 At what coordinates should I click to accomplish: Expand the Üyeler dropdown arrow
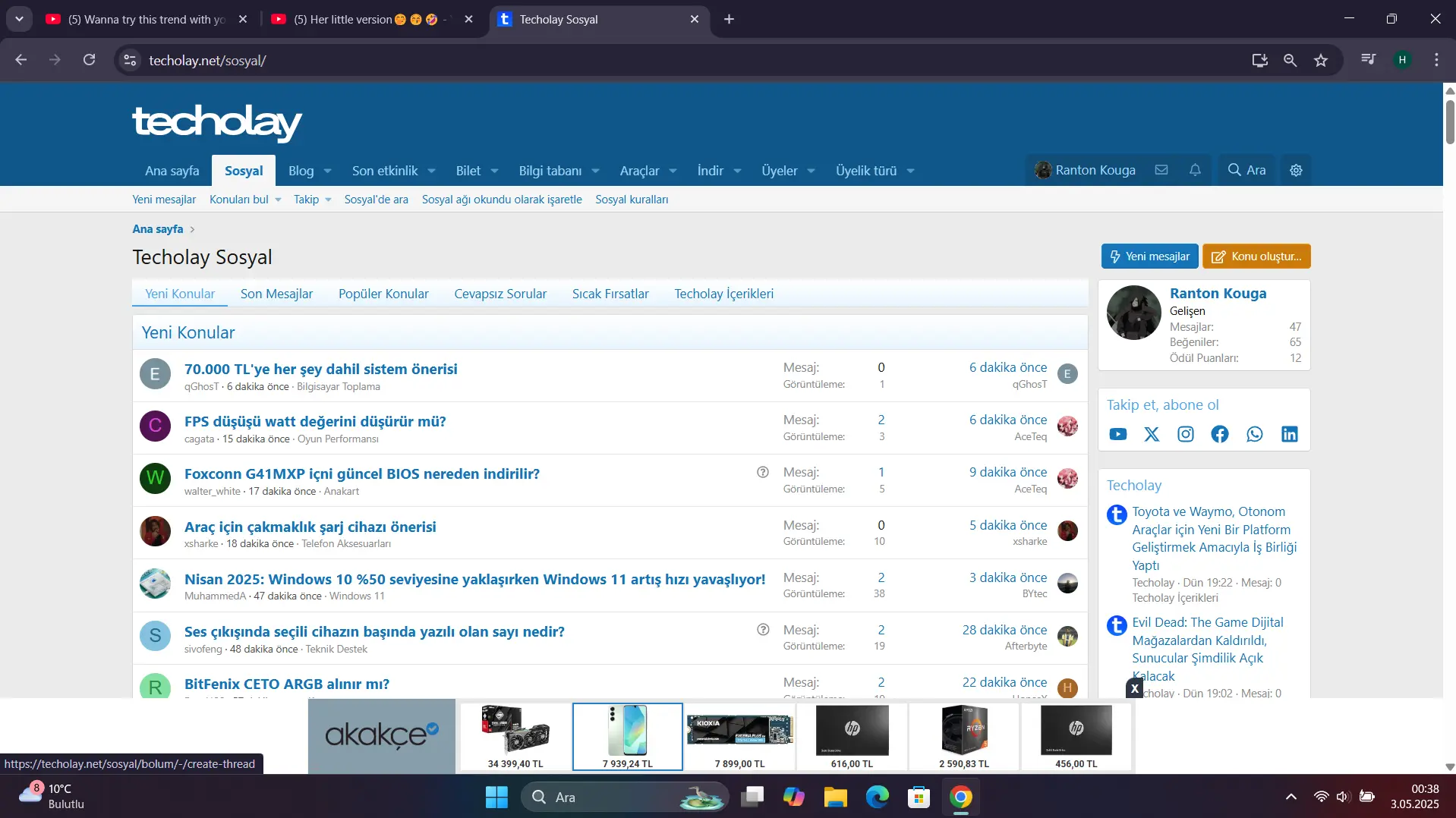[811, 171]
